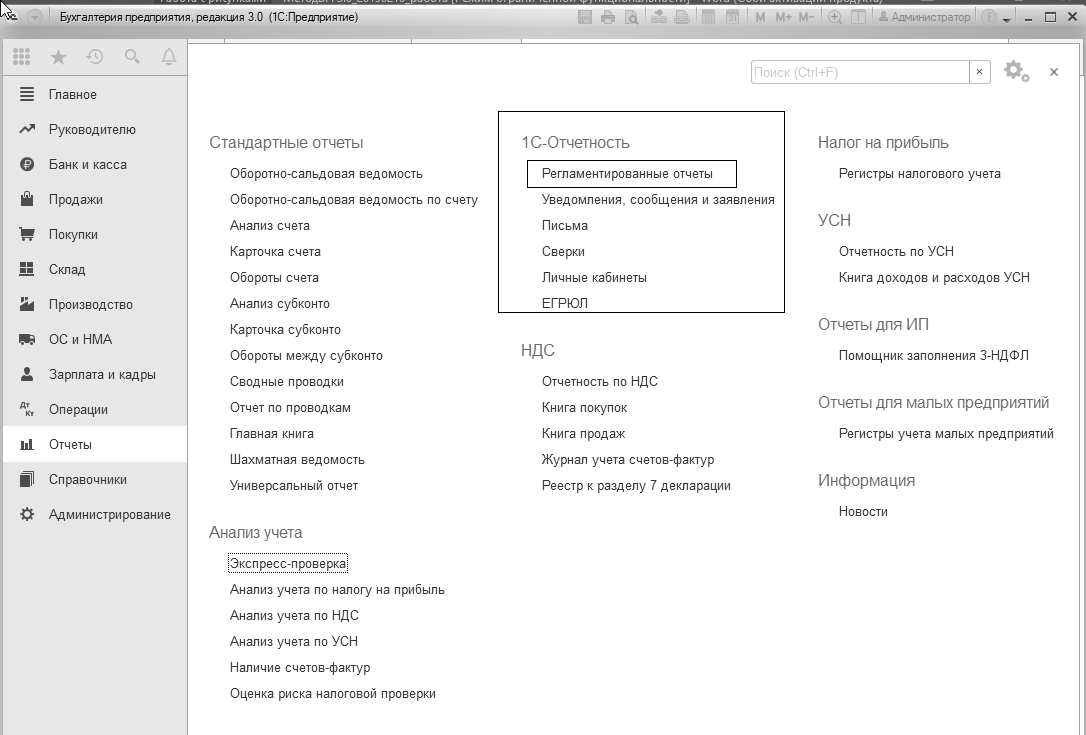
Task: Open Регистры учета малых предприятий
Action: [x=946, y=434]
